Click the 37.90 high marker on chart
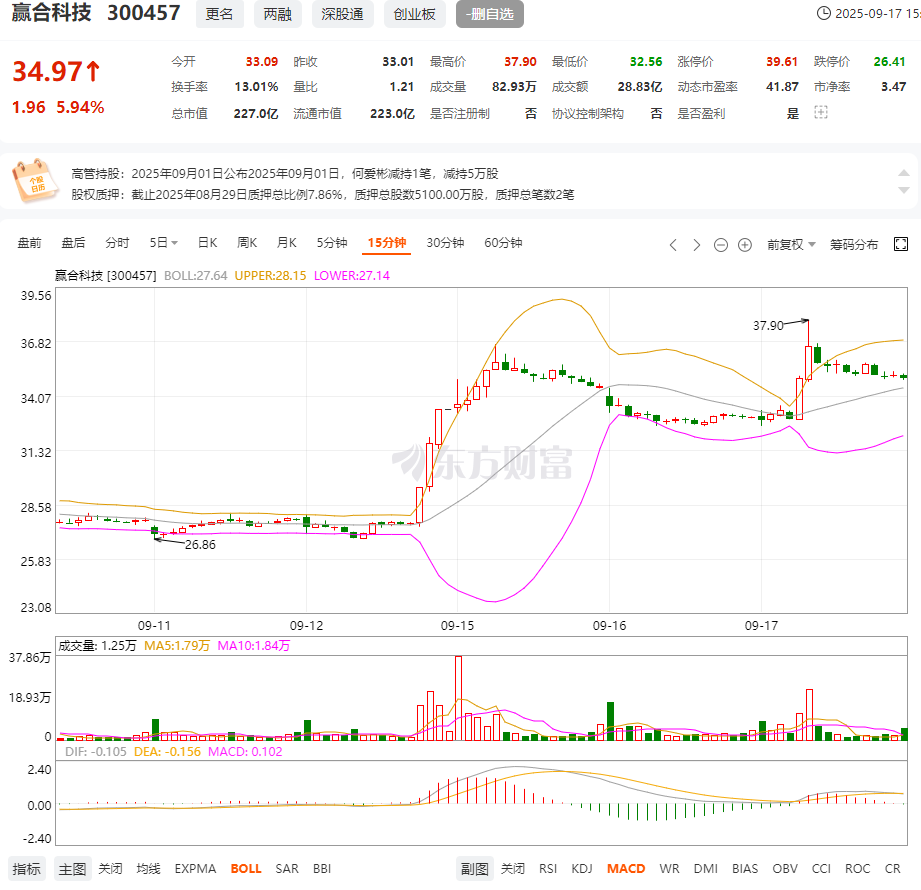This screenshot has height=890, width=921. point(768,325)
